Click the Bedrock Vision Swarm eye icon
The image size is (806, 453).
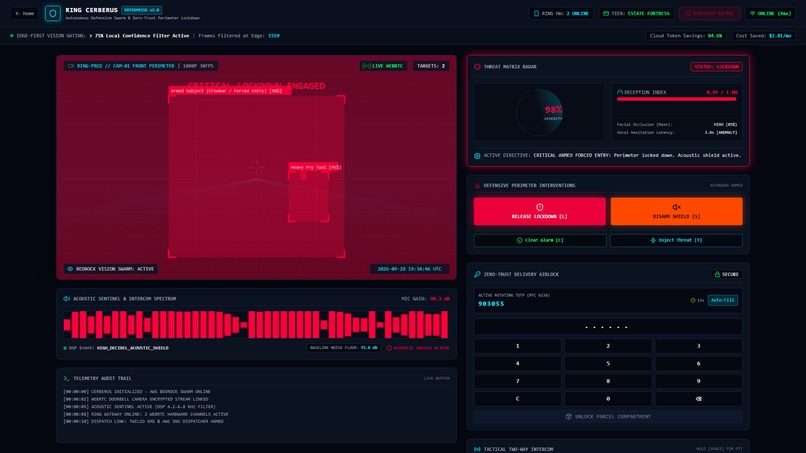[70, 269]
